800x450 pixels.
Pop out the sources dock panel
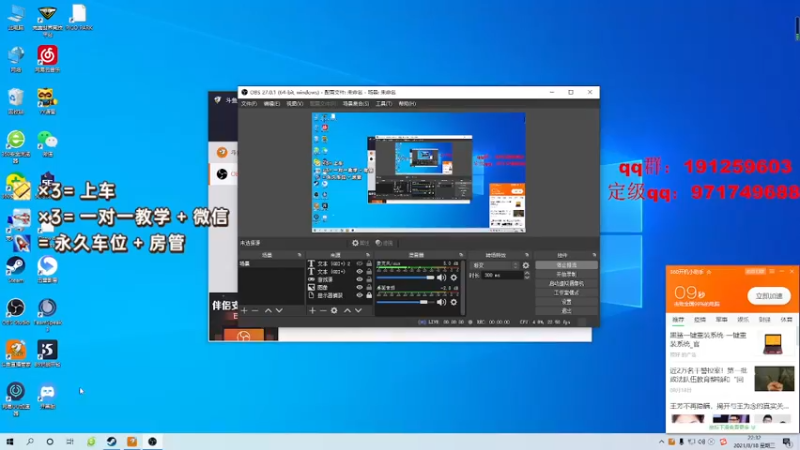pos(368,255)
